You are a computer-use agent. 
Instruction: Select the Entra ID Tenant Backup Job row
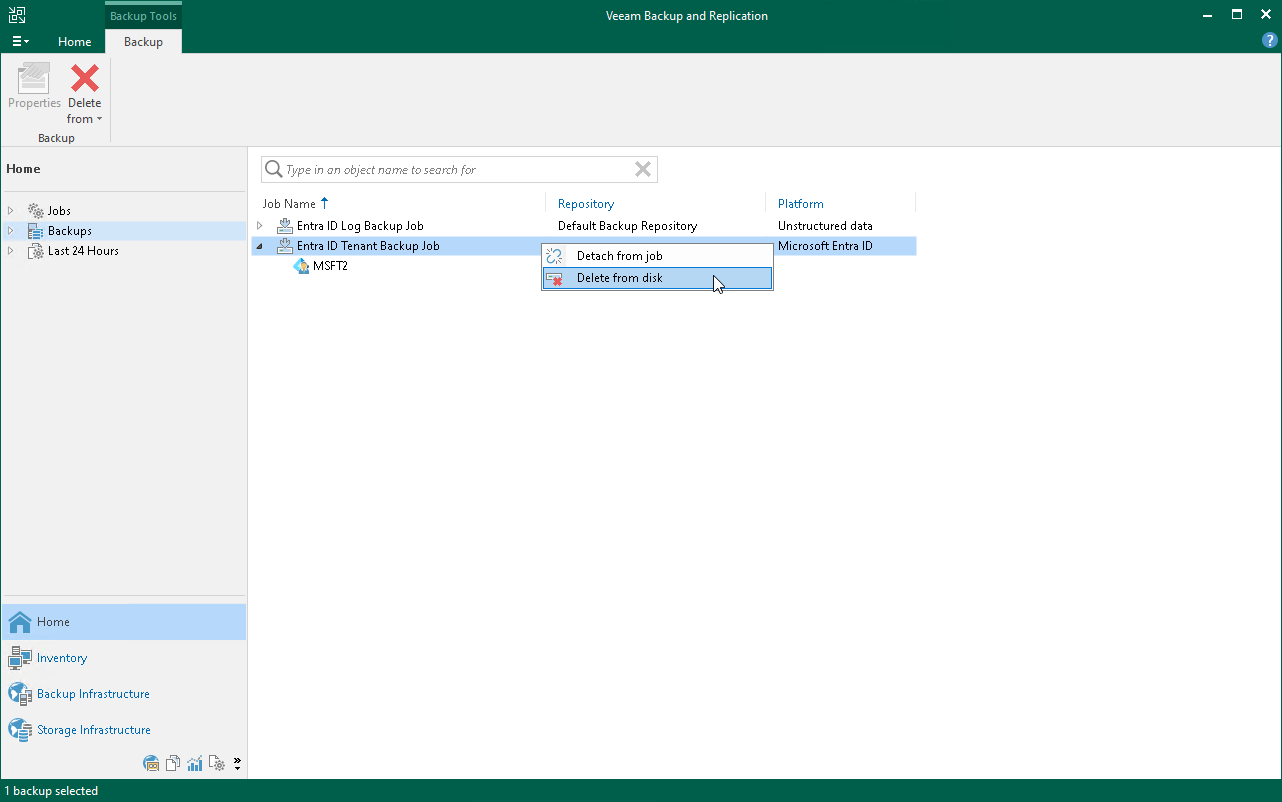point(584,246)
